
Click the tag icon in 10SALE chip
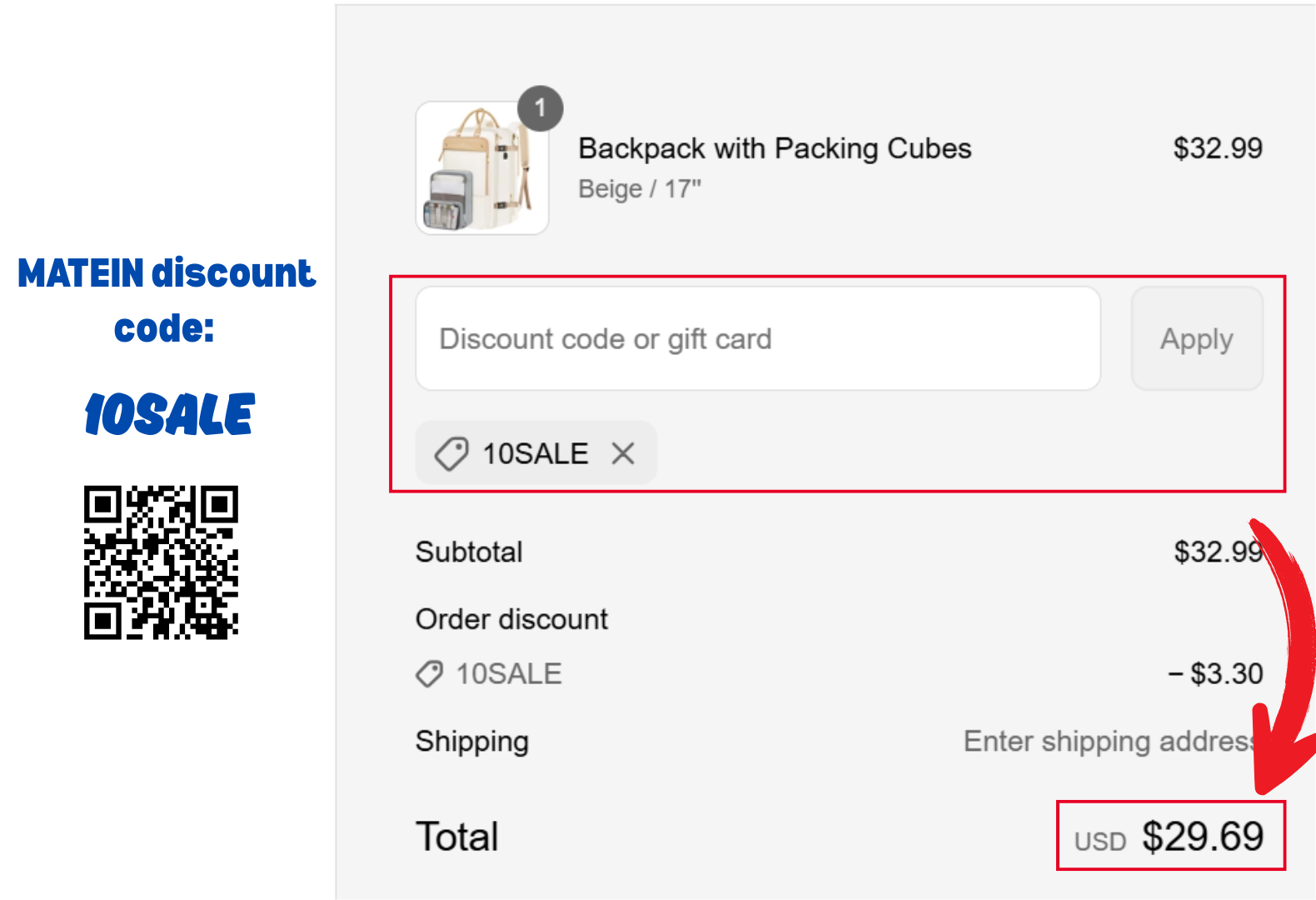click(451, 454)
